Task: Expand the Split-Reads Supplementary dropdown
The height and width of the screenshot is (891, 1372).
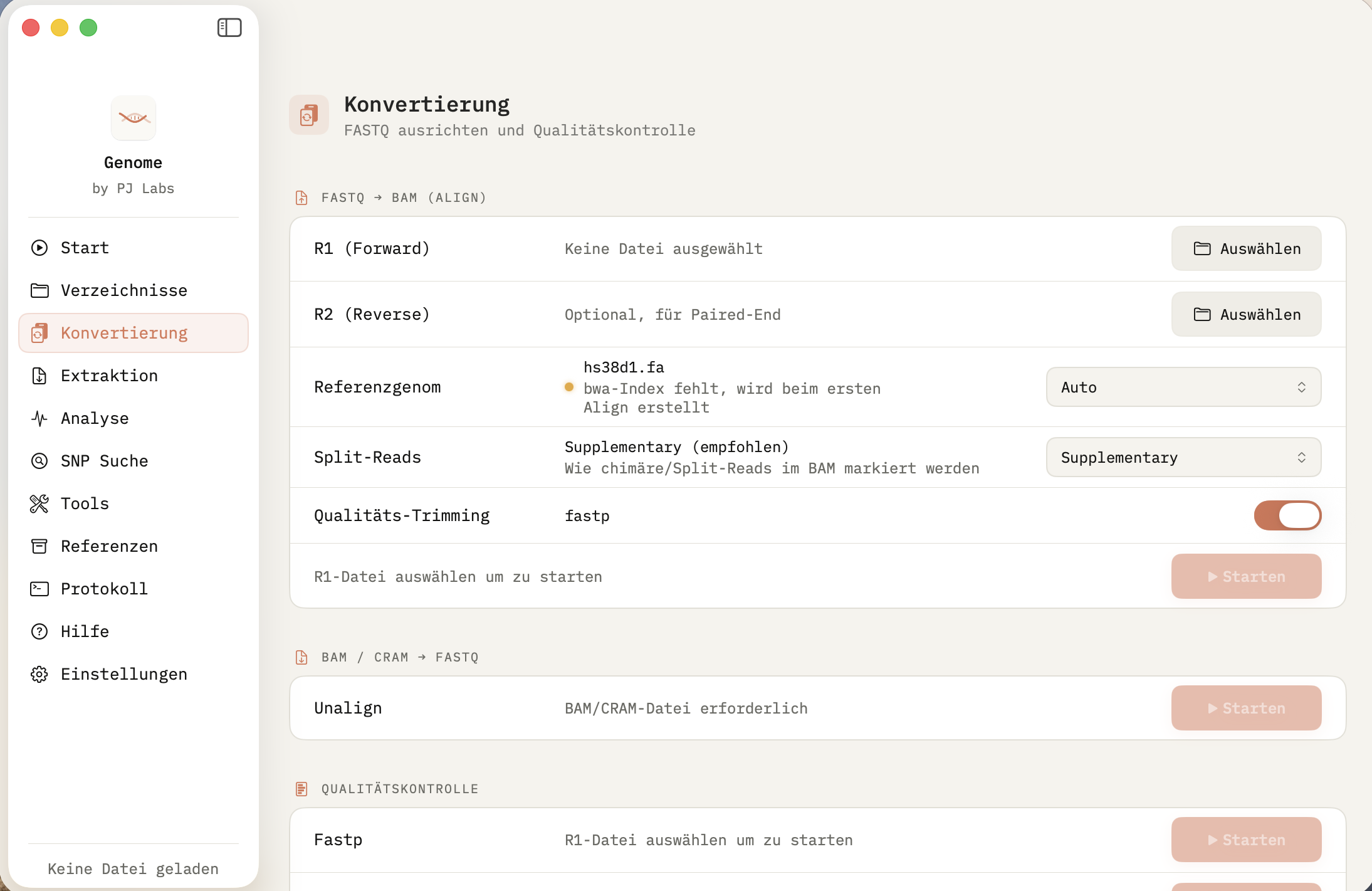Action: point(1183,458)
